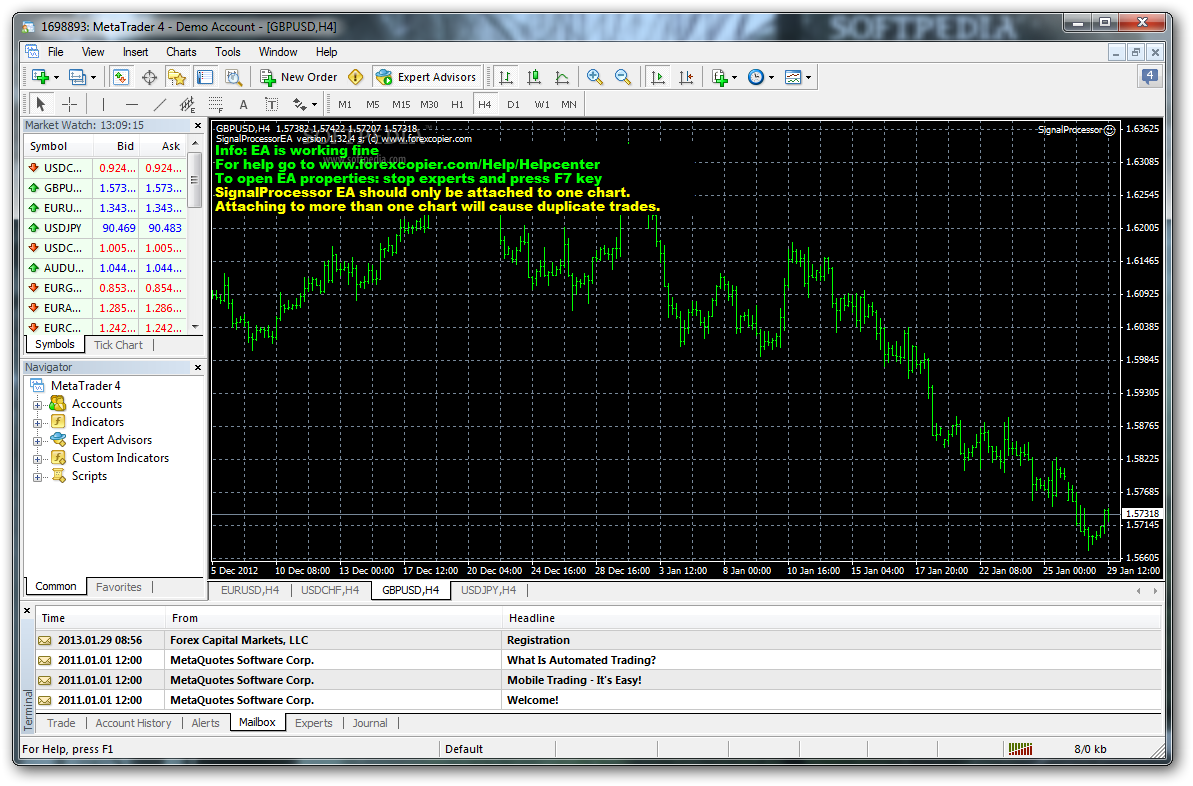Close the Market Watch panel

point(198,126)
